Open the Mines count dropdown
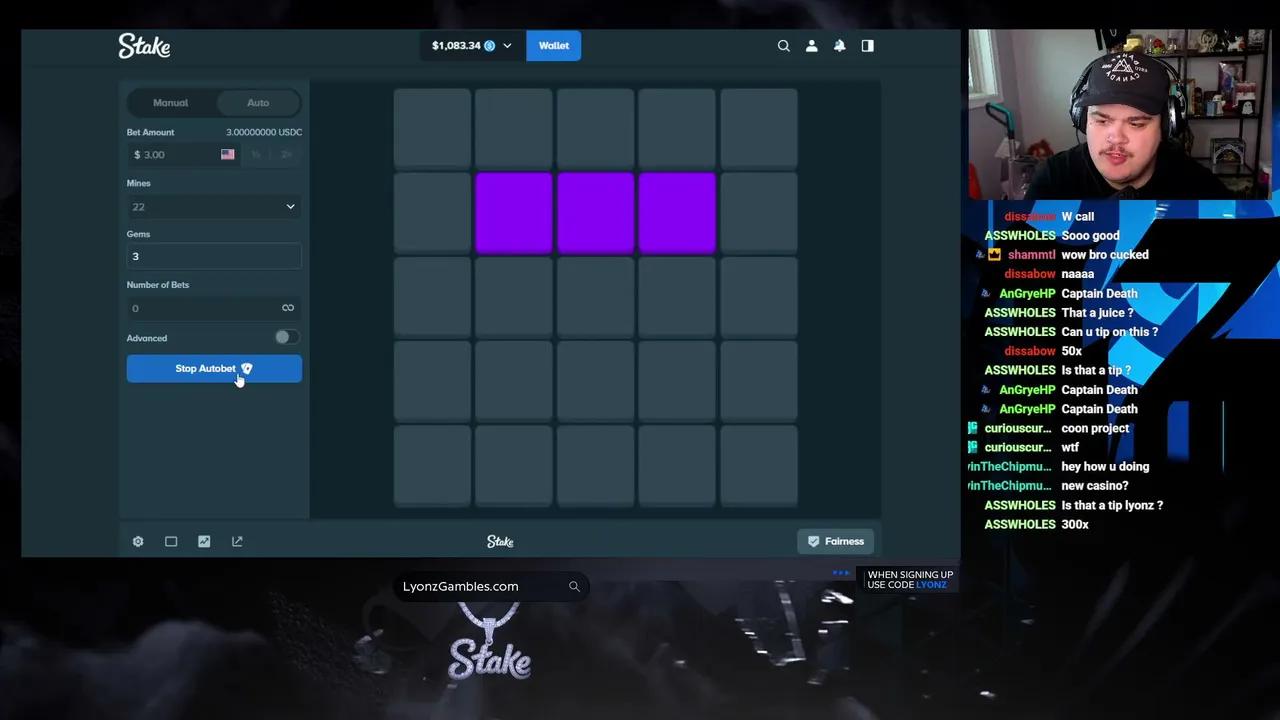This screenshot has height=720, width=1280. [214, 206]
